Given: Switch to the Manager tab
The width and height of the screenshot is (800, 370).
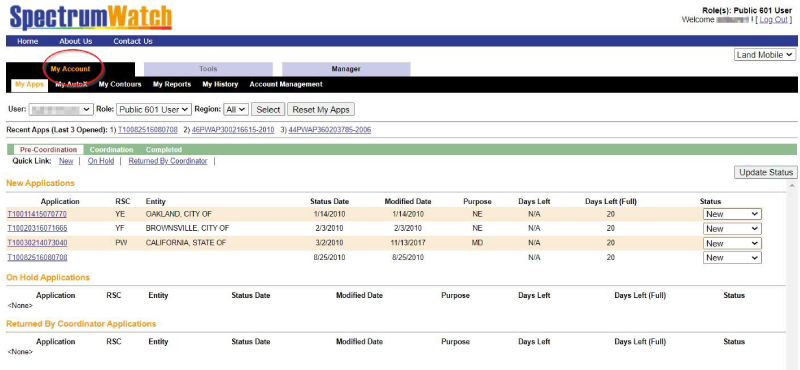Looking at the screenshot, I should (x=346, y=69).
